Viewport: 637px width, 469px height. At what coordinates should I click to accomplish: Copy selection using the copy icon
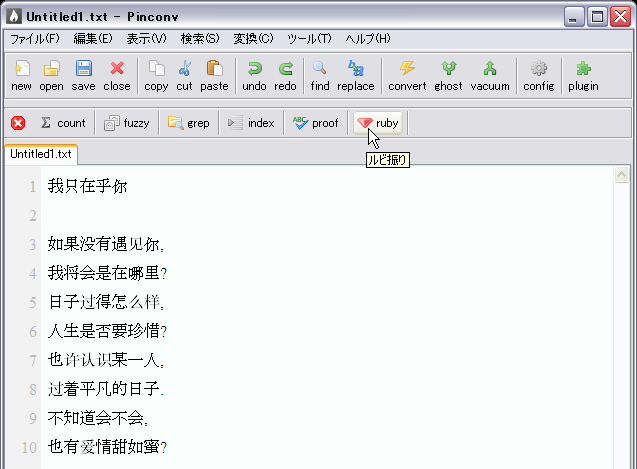156,76
